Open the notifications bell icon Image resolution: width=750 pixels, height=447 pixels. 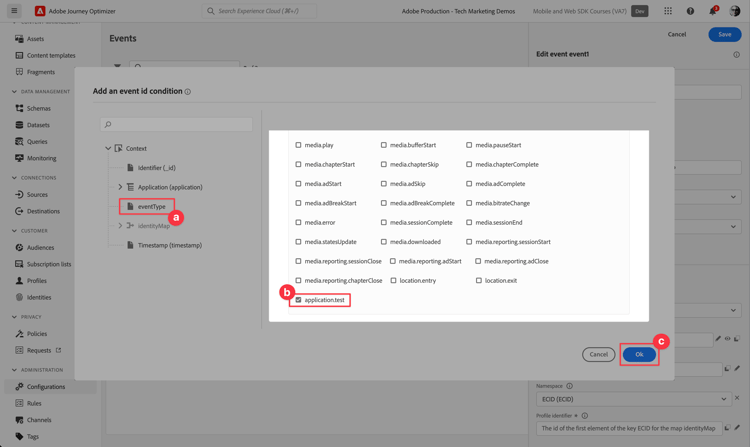tap(713, 11)
